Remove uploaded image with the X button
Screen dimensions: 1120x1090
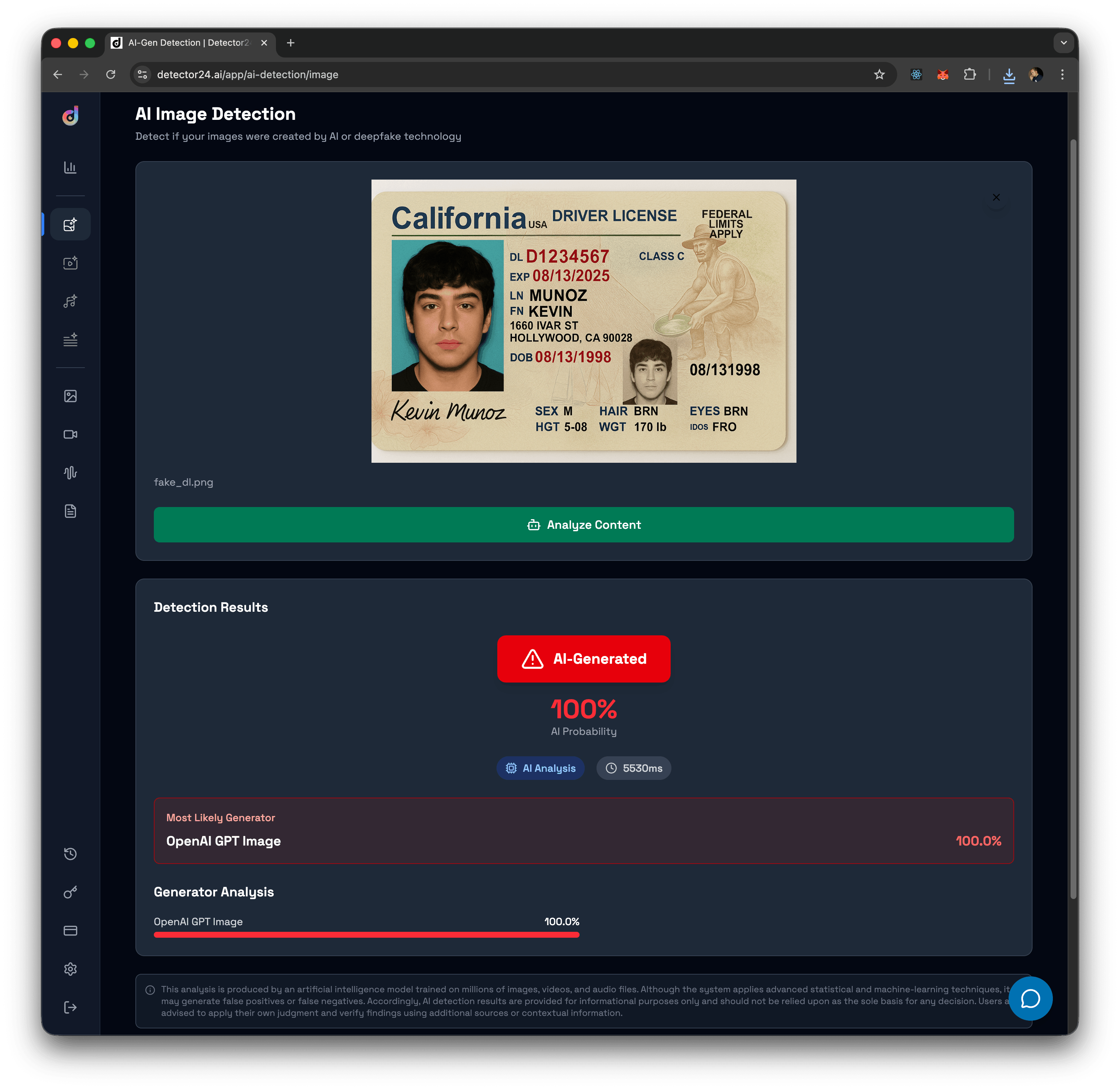coord(996,198)
